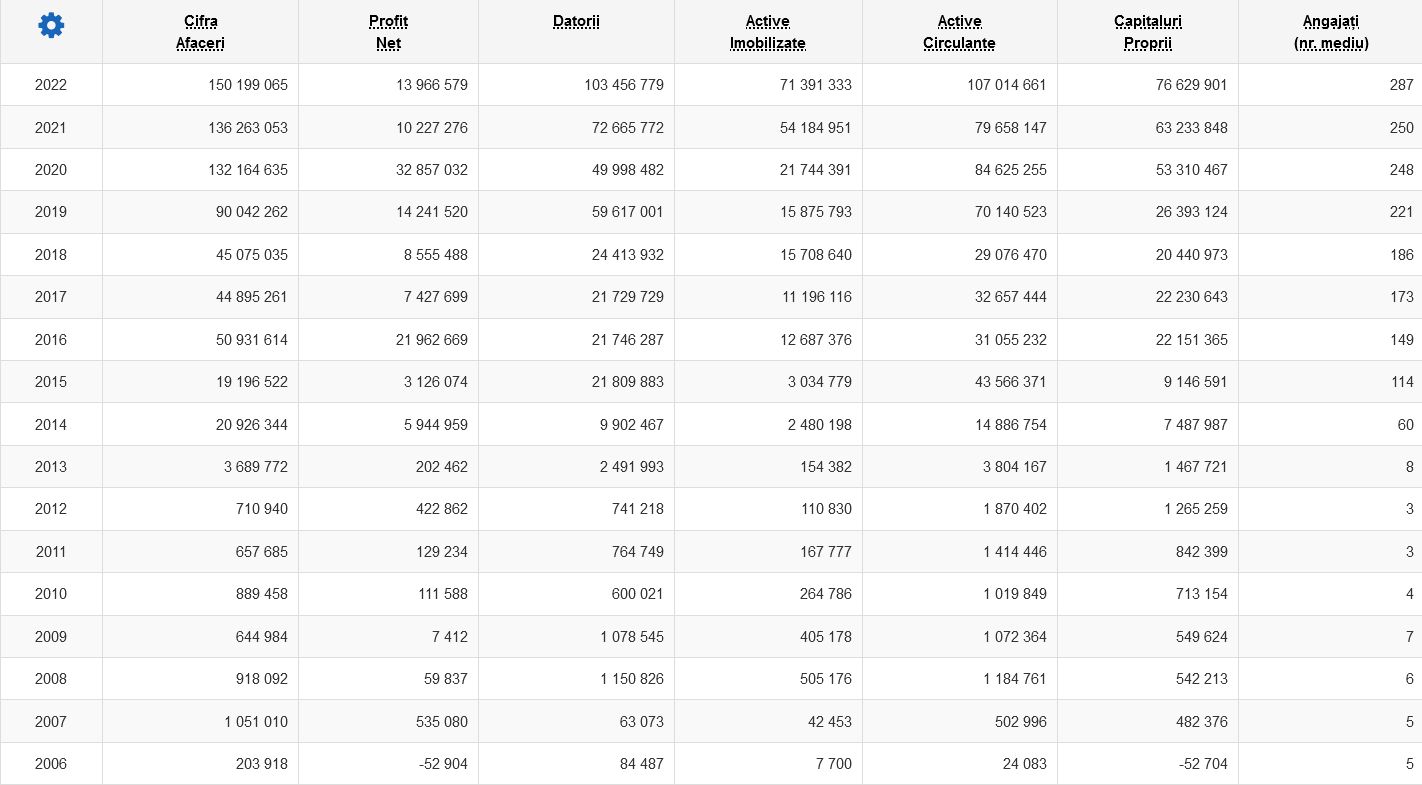This screenshot has width=1422, height=785.
Task: Select equity value 76 629 901
Action: tap(1192, 85)
